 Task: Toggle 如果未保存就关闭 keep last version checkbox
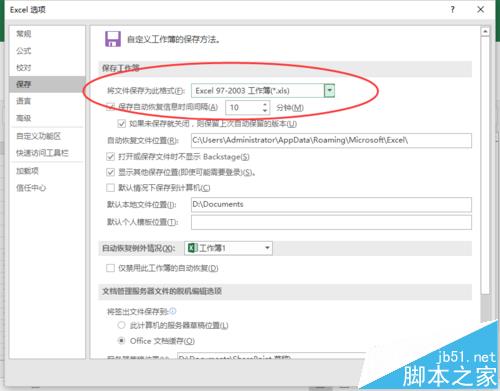pyautogui.click(x=121, y=124)
